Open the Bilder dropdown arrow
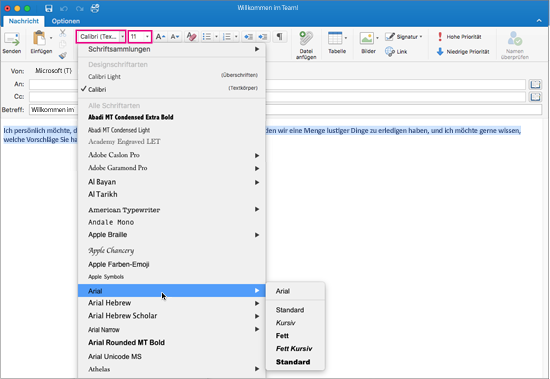This screenshot has width=550, height=379. [377, 38]
